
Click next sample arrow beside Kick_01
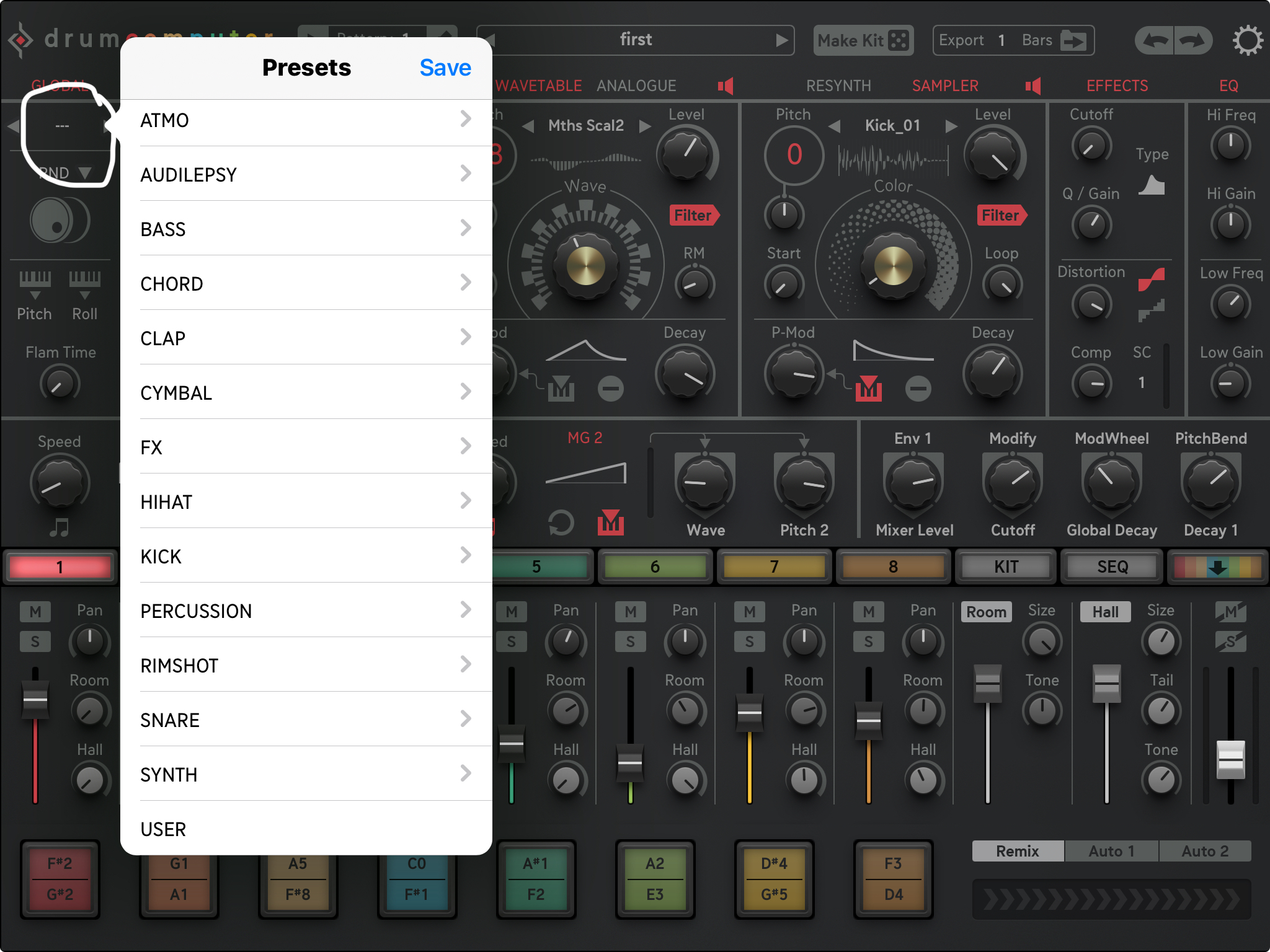951,126
